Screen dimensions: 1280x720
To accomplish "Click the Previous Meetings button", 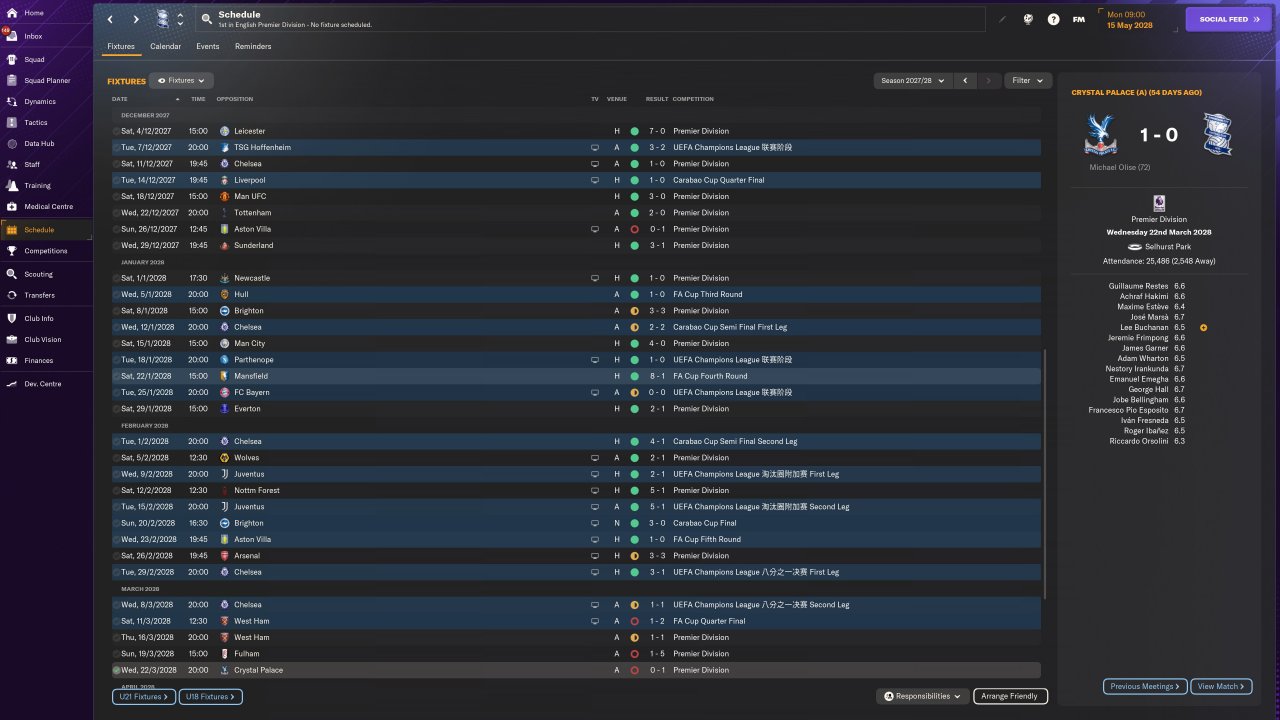I will pos(1146,686).
